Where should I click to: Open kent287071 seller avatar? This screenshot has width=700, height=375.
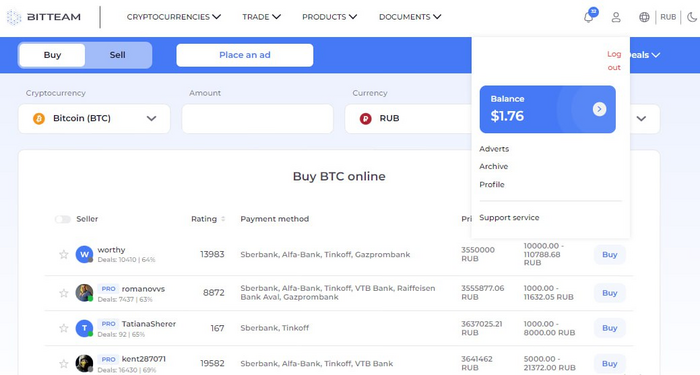tap(84, 363)
